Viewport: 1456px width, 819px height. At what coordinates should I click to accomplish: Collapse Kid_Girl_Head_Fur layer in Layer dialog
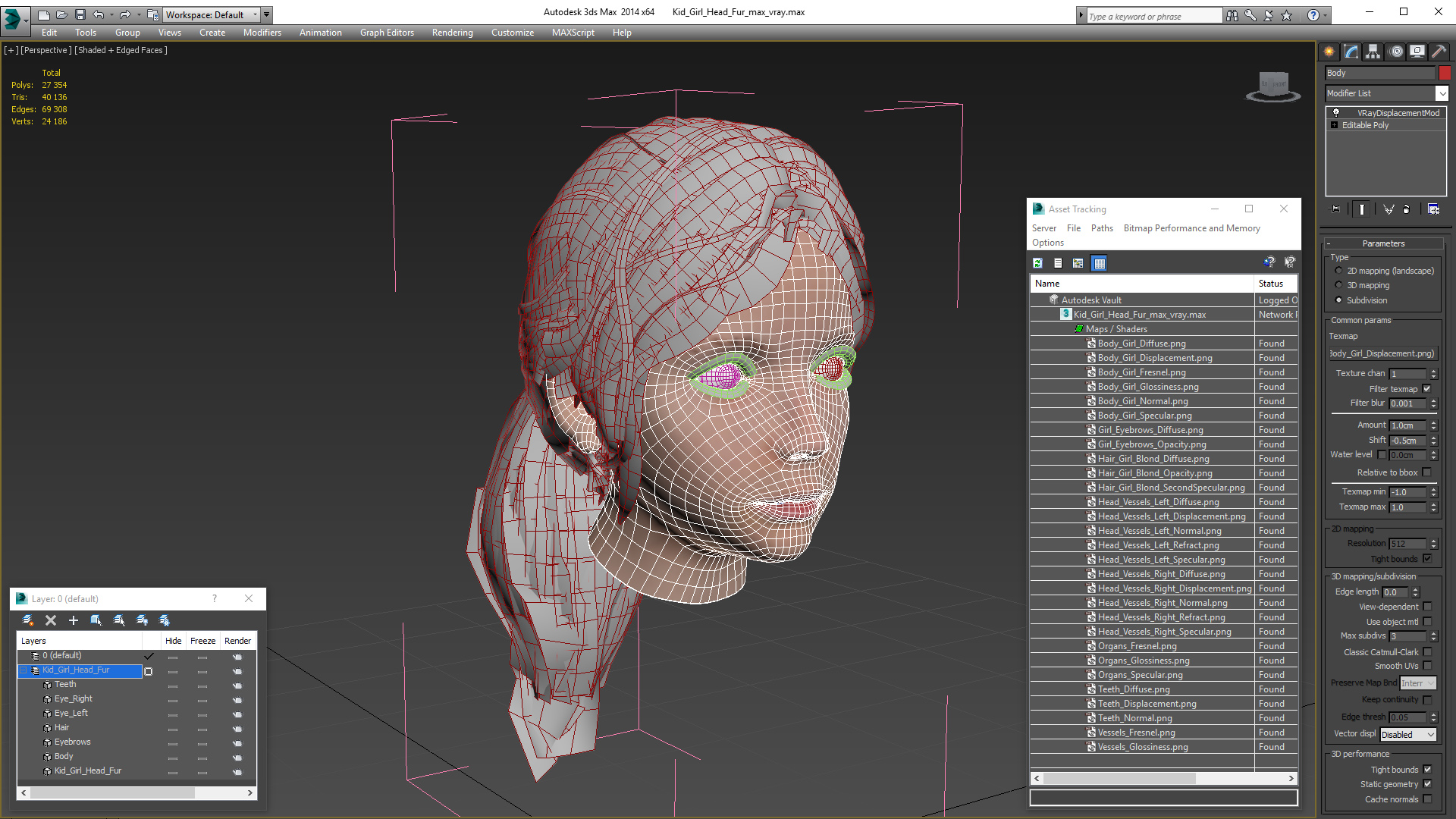[24, 670]
